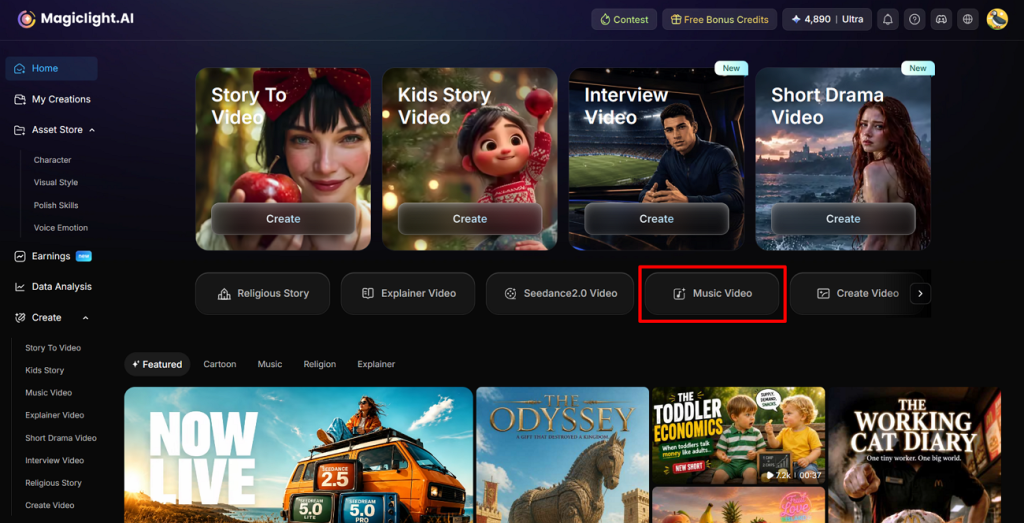Click the Contest flame icon

pyautogui.click(x=605, y=20)
